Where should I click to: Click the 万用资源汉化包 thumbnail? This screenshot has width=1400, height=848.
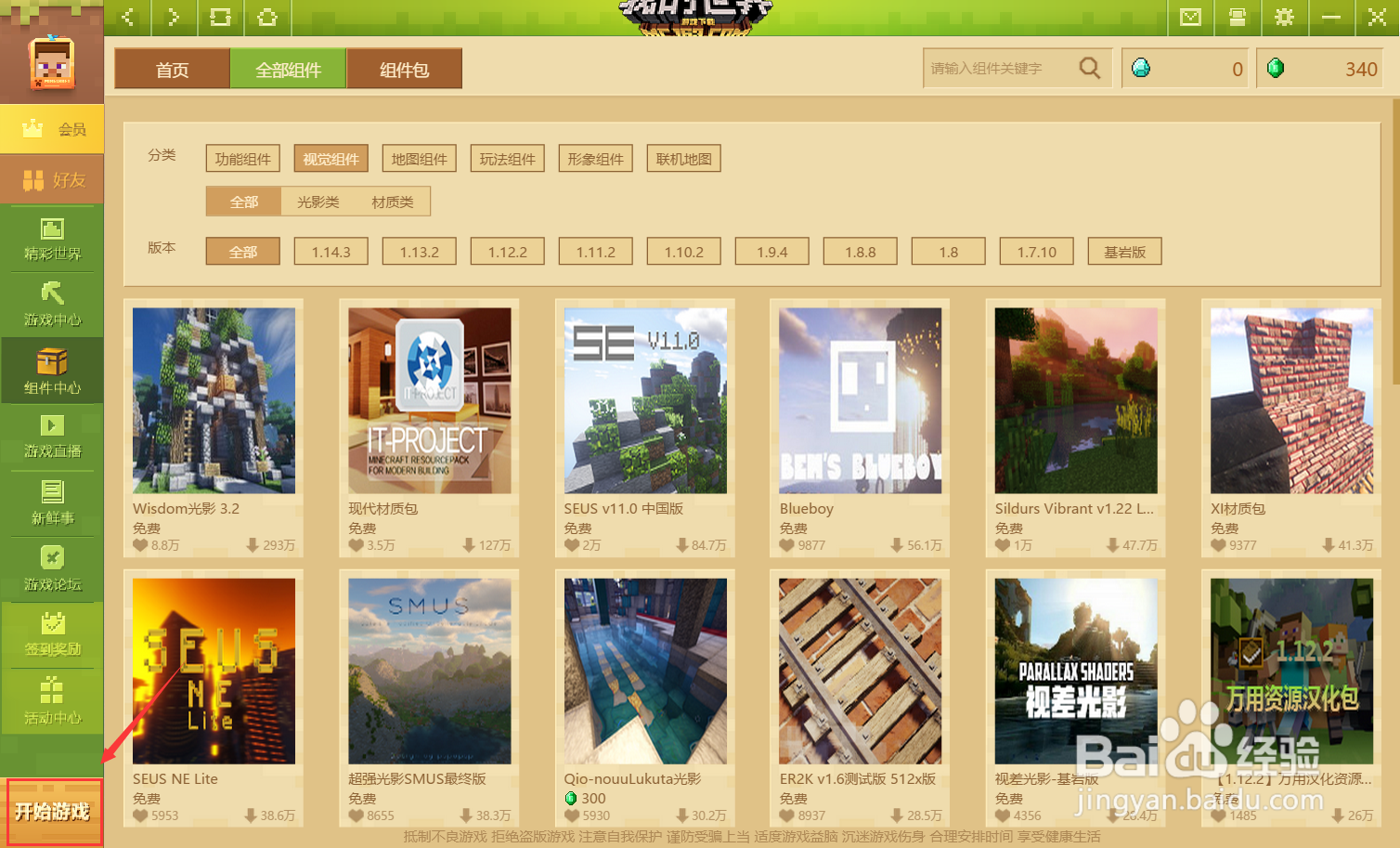click(x=1292, y=672)
